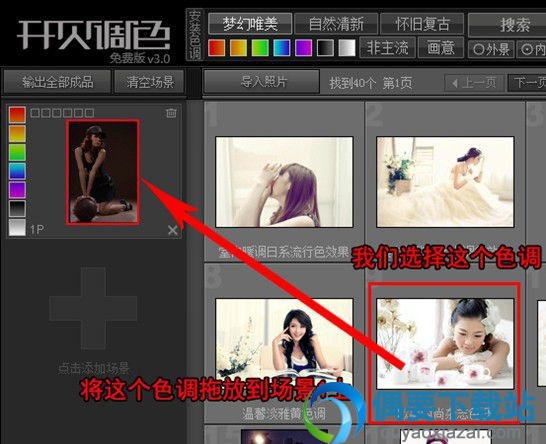Choose red swatch in scene panel

pyautogui.click(x=17, y=115)
